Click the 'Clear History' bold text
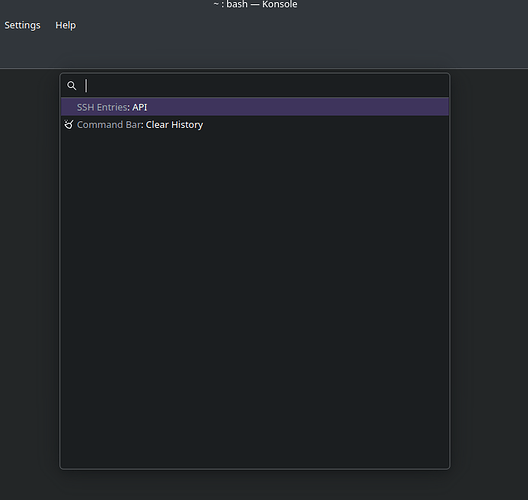The image size is (528, 500). coord(174,125)
